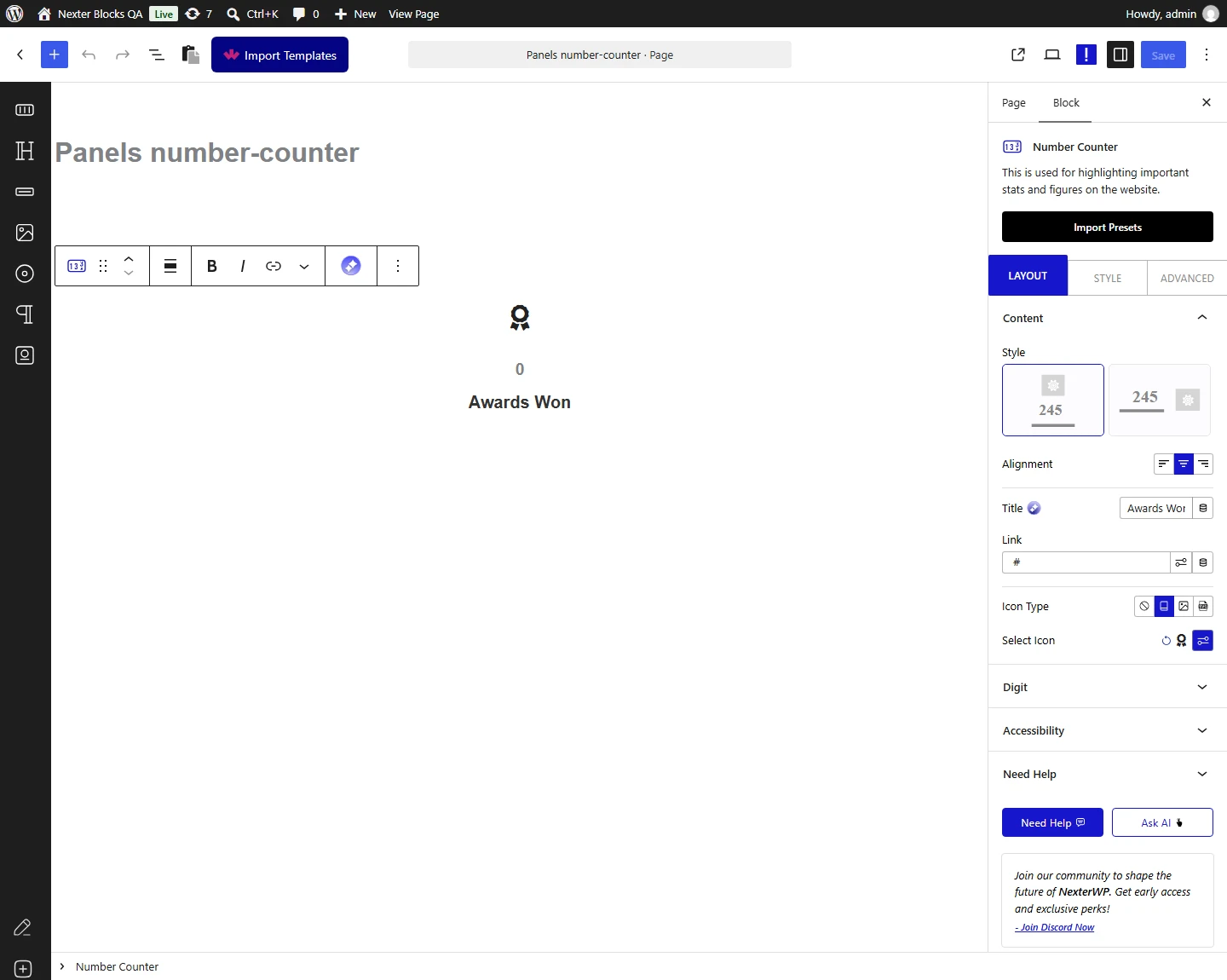Select left alignment in Alignment setting
This screenshot has width=1227, height=980.
click(x=1164, y=464)
